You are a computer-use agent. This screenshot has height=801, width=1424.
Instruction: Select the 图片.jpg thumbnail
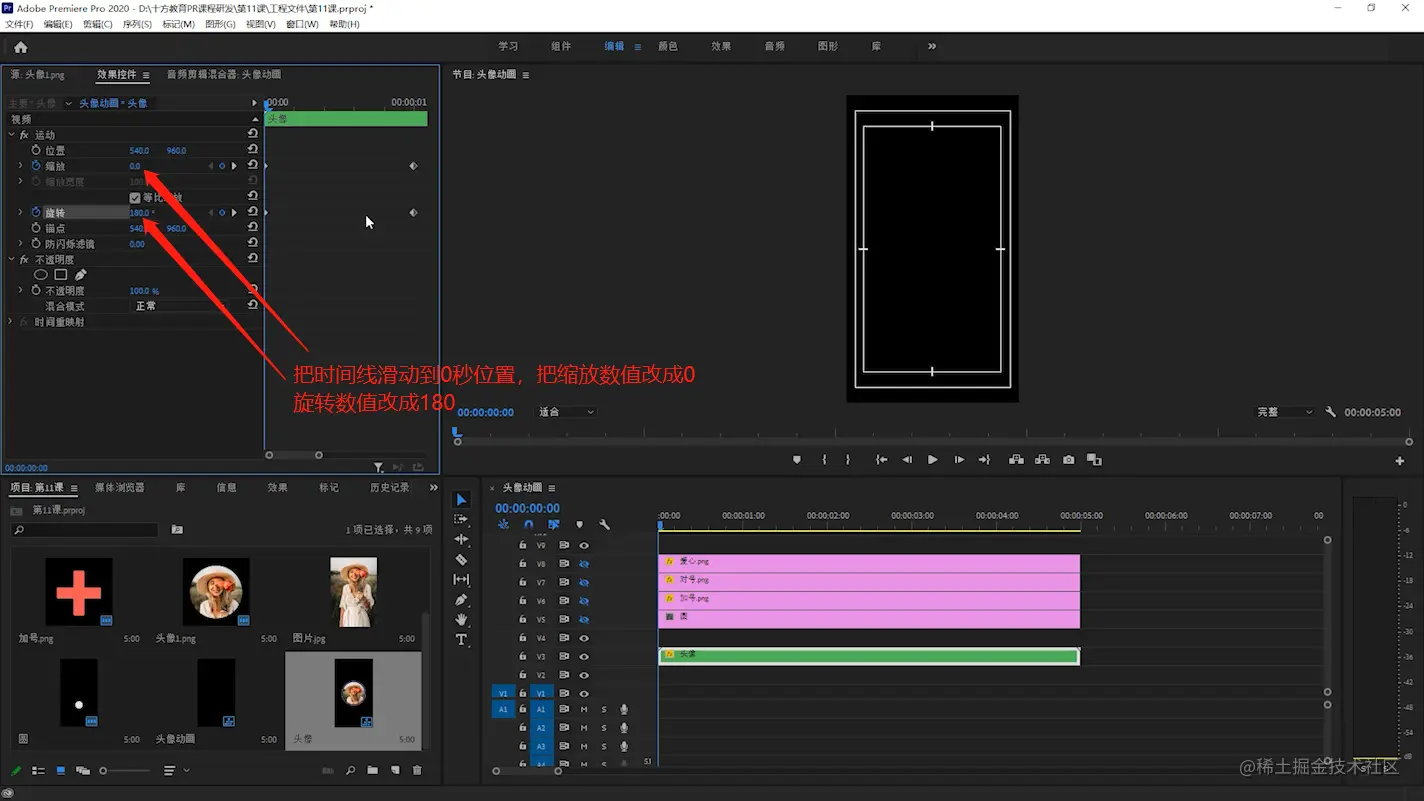click(353, 592)
